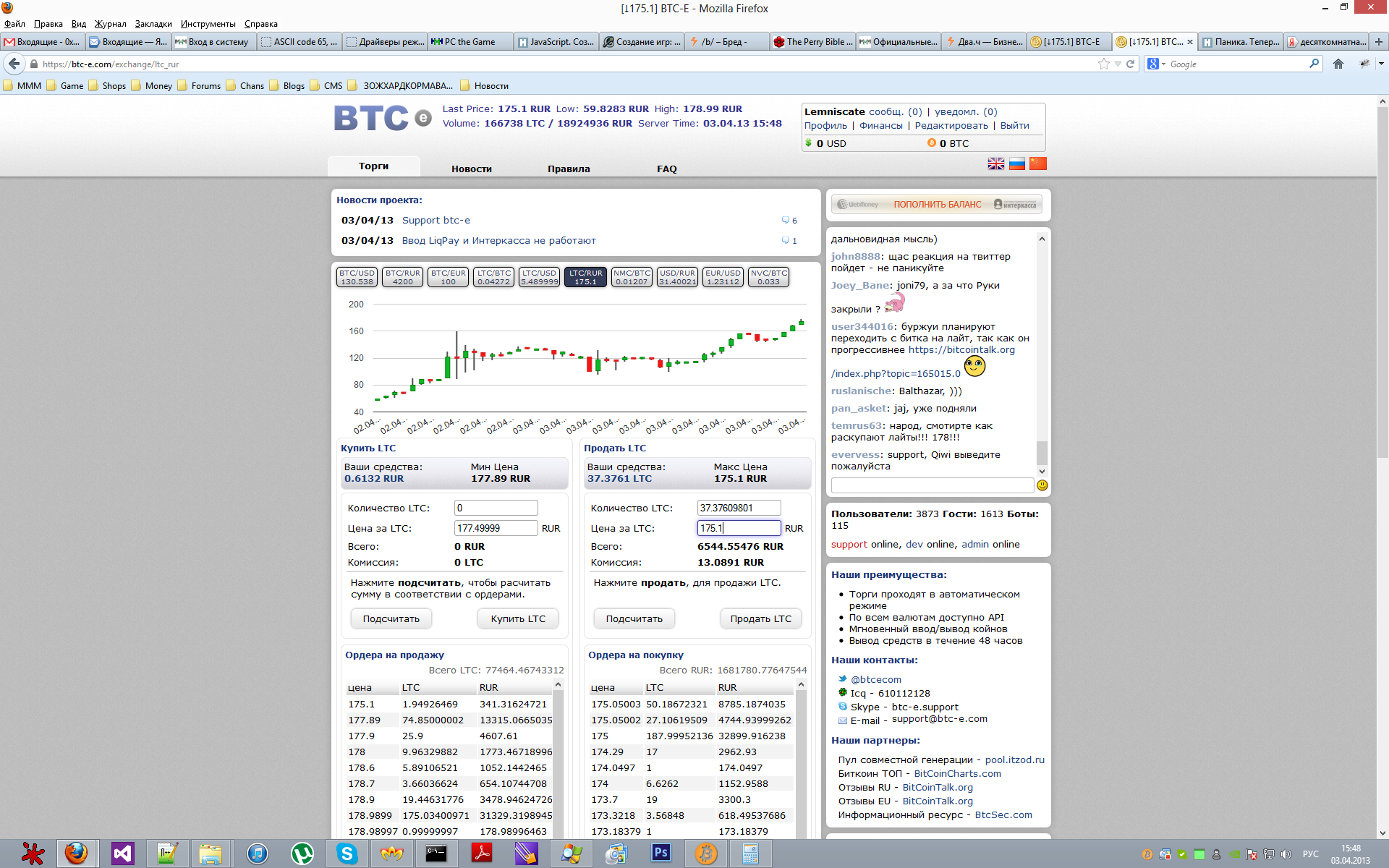Open Skype from the Windows taskbar
1389x868 pixels.
347,854
